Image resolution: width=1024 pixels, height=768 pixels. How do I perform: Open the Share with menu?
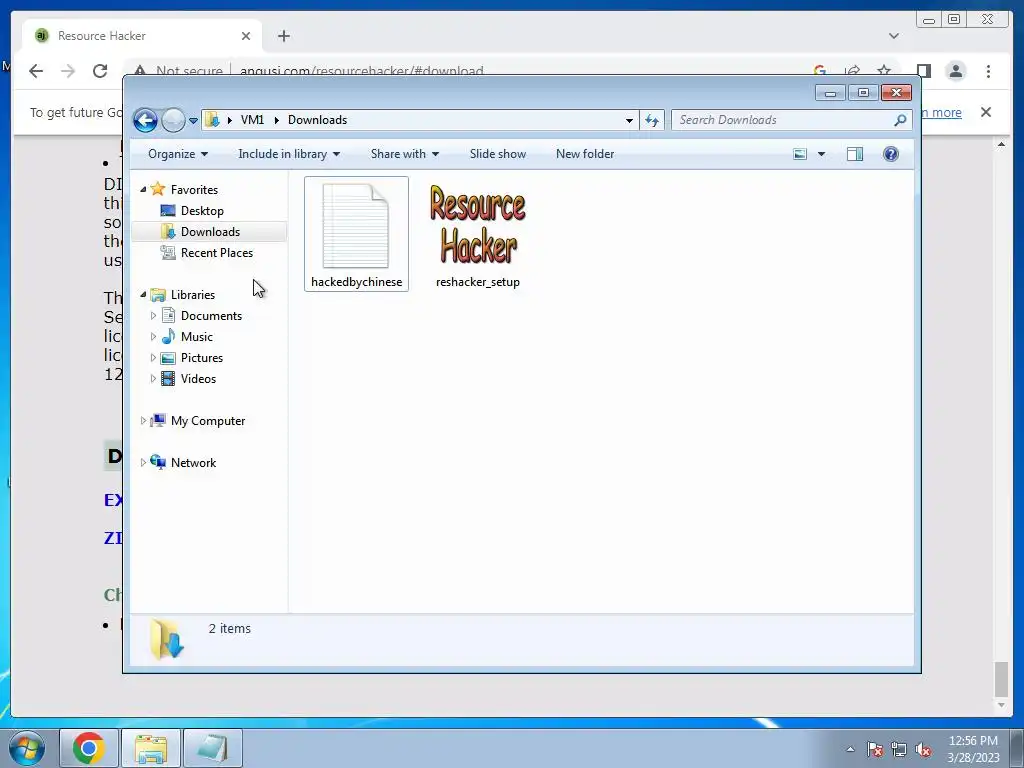tap(405, 154)
